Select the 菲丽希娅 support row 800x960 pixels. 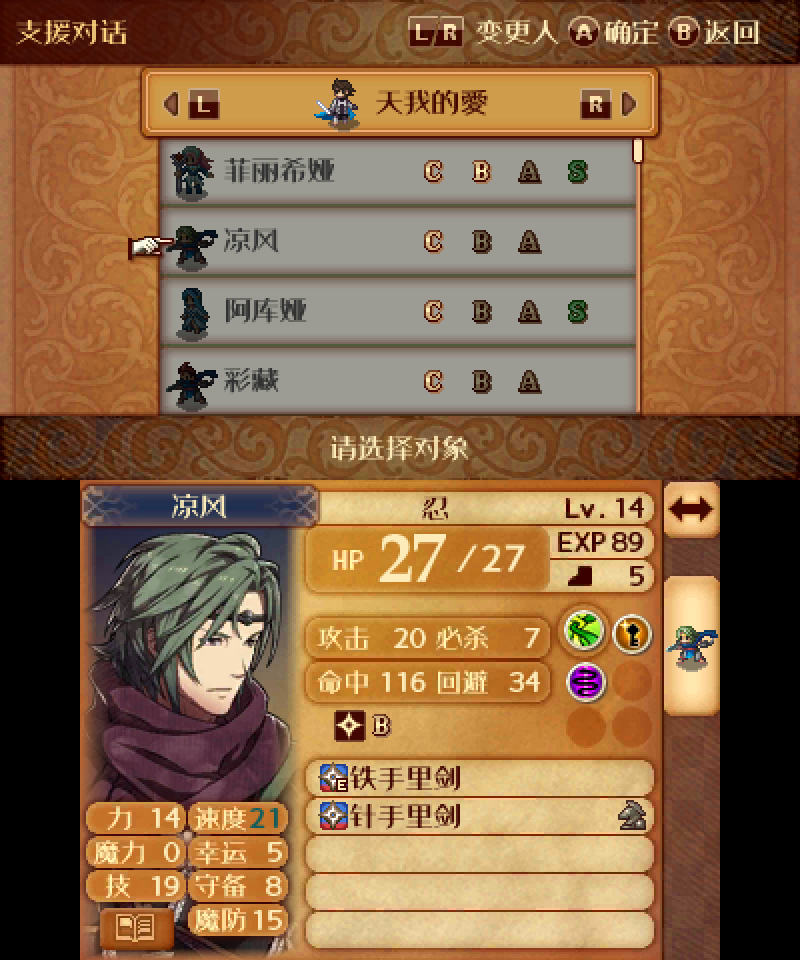397,171
